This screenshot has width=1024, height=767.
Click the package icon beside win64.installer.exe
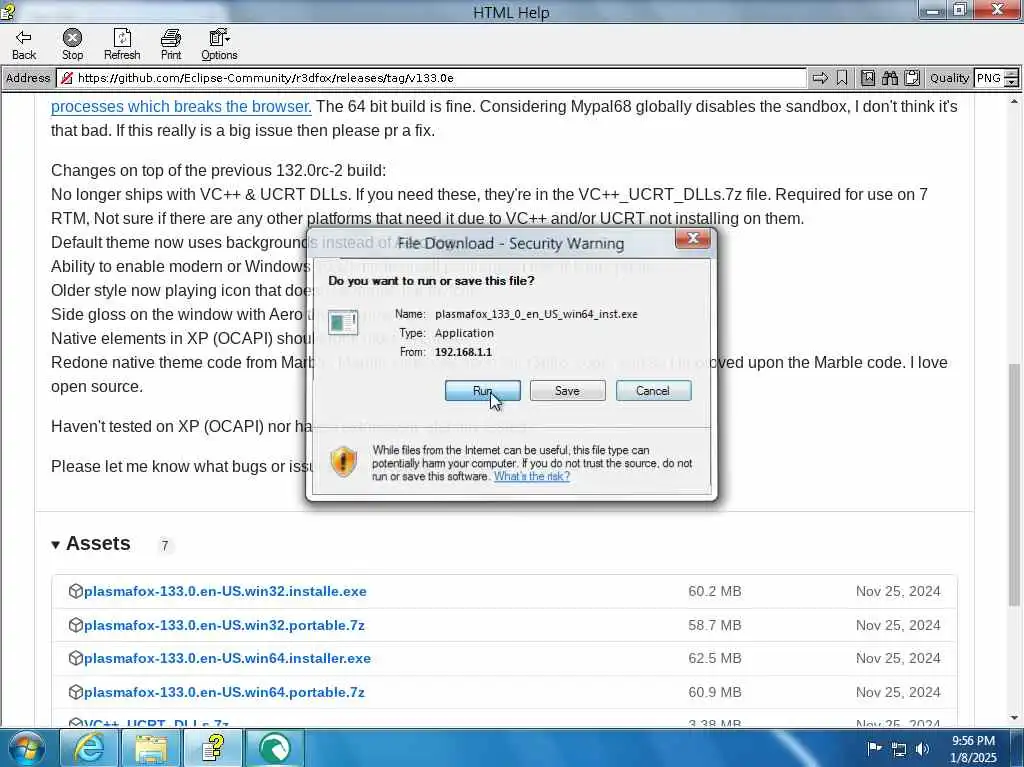pyautogui.click(x=75, y=659)
